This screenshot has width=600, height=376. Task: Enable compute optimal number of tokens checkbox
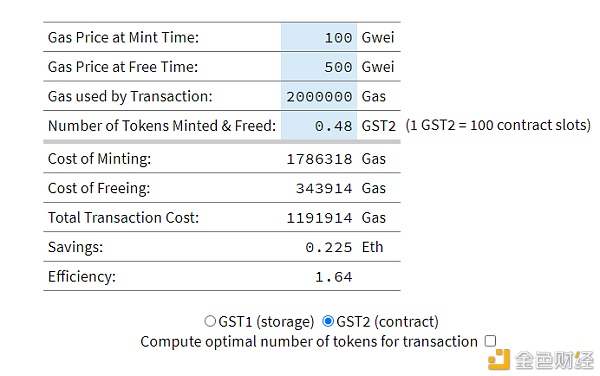pyautogui.click(x=490, y=341)
